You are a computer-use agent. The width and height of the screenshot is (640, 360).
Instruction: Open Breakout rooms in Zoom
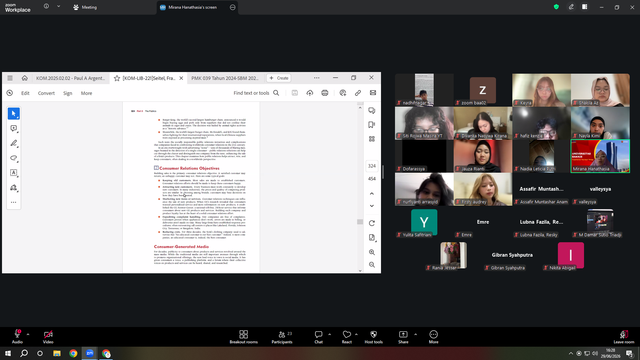click(x=244, y=337)
